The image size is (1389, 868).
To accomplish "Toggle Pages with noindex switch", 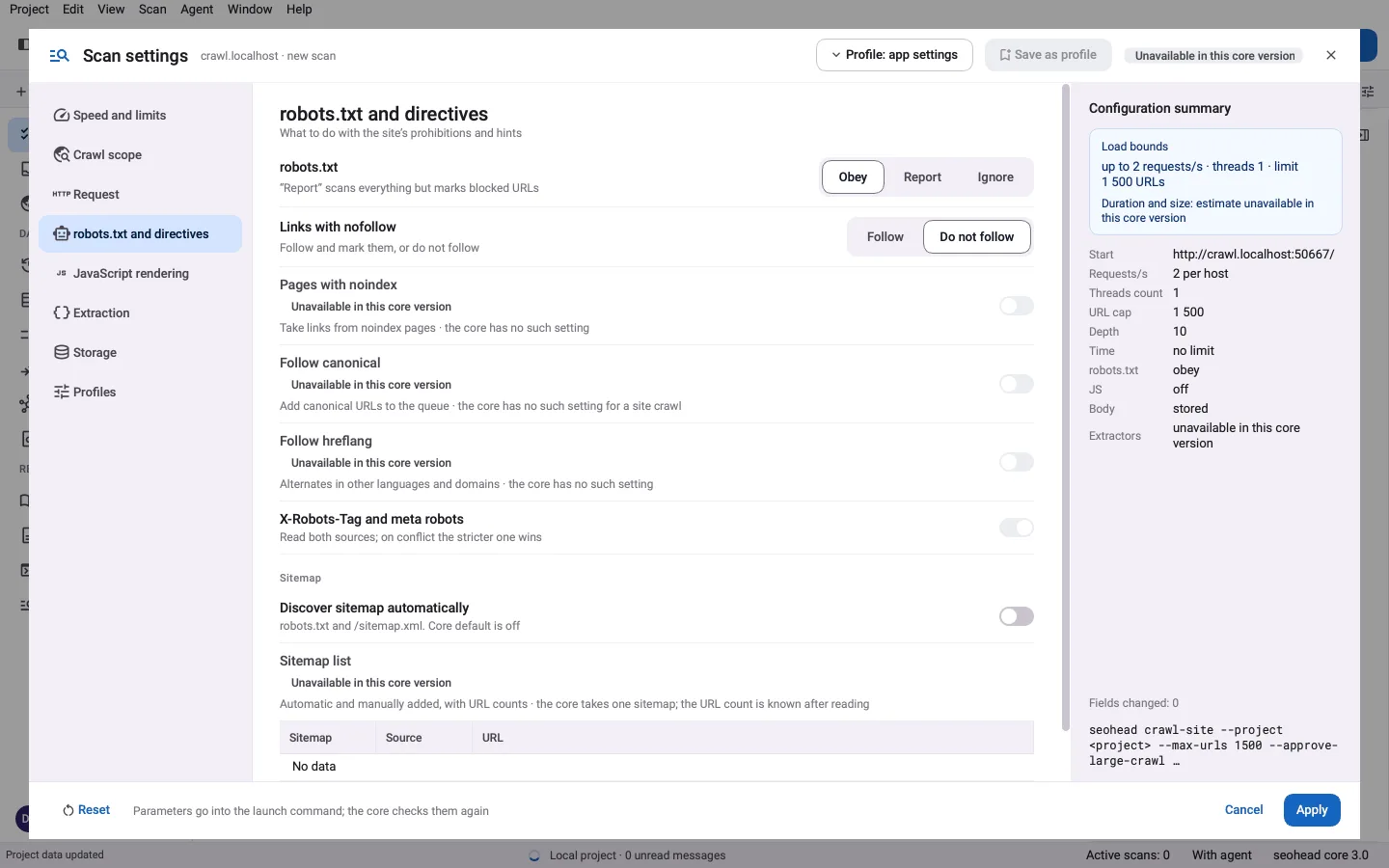I will pos(1017,306).
